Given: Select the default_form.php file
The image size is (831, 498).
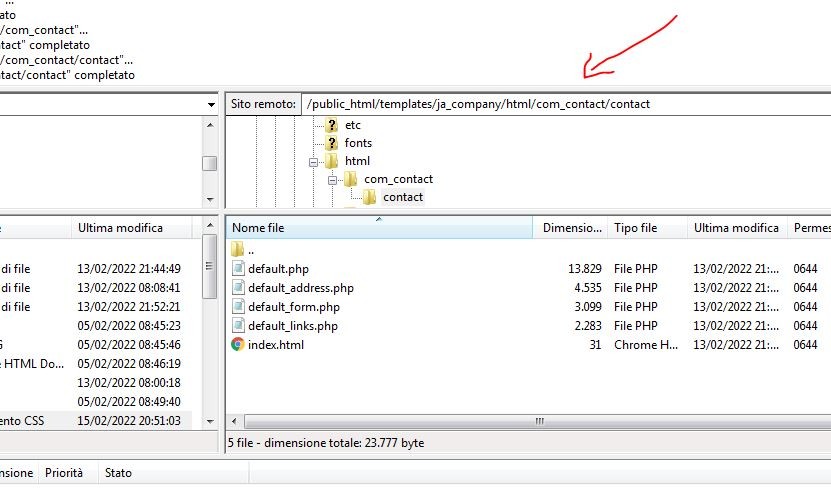Looking at the screenshot, I should [x=294, y=307].
